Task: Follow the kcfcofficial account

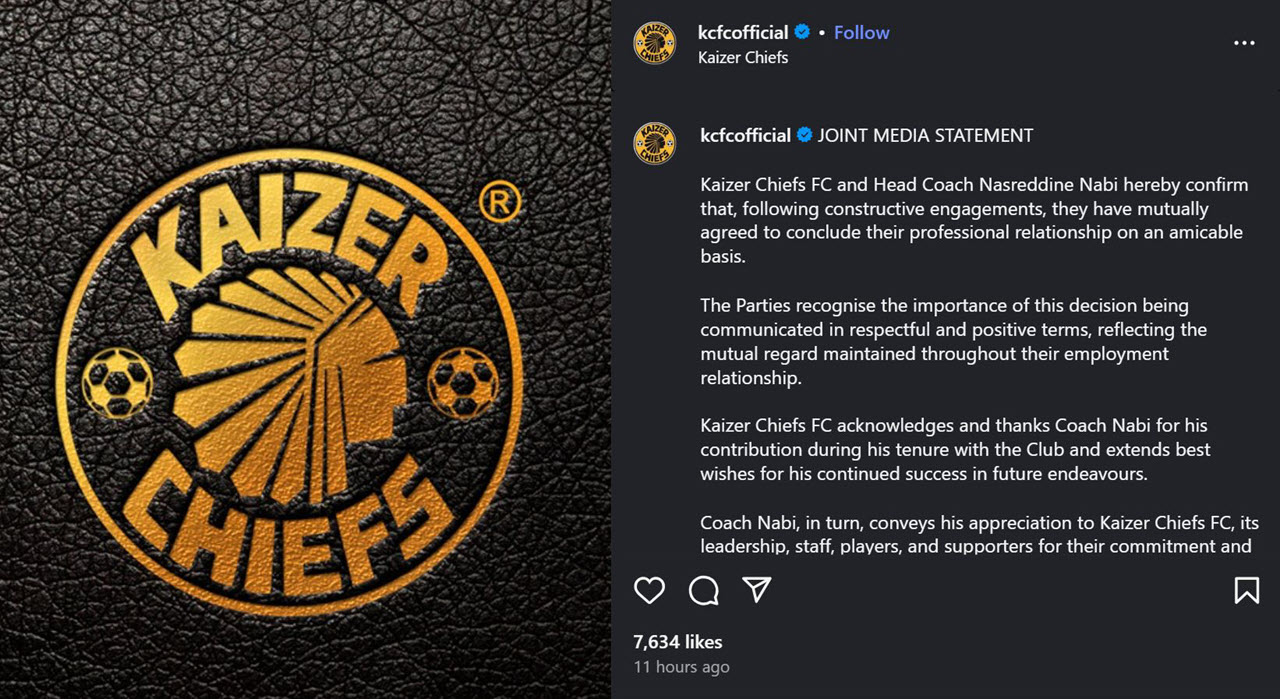Action: 861,32
